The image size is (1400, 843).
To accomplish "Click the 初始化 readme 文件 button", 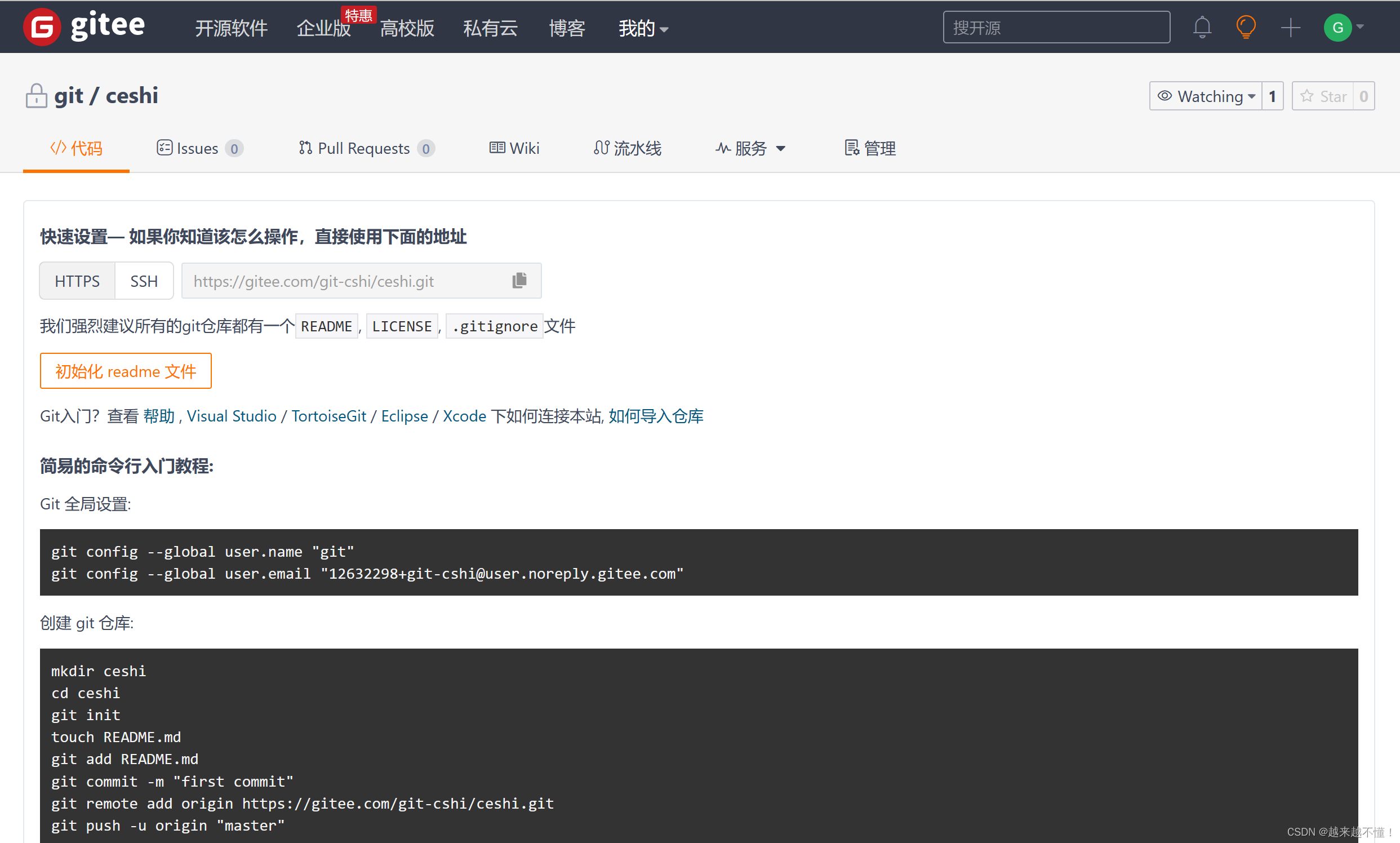I will point(126,371).
